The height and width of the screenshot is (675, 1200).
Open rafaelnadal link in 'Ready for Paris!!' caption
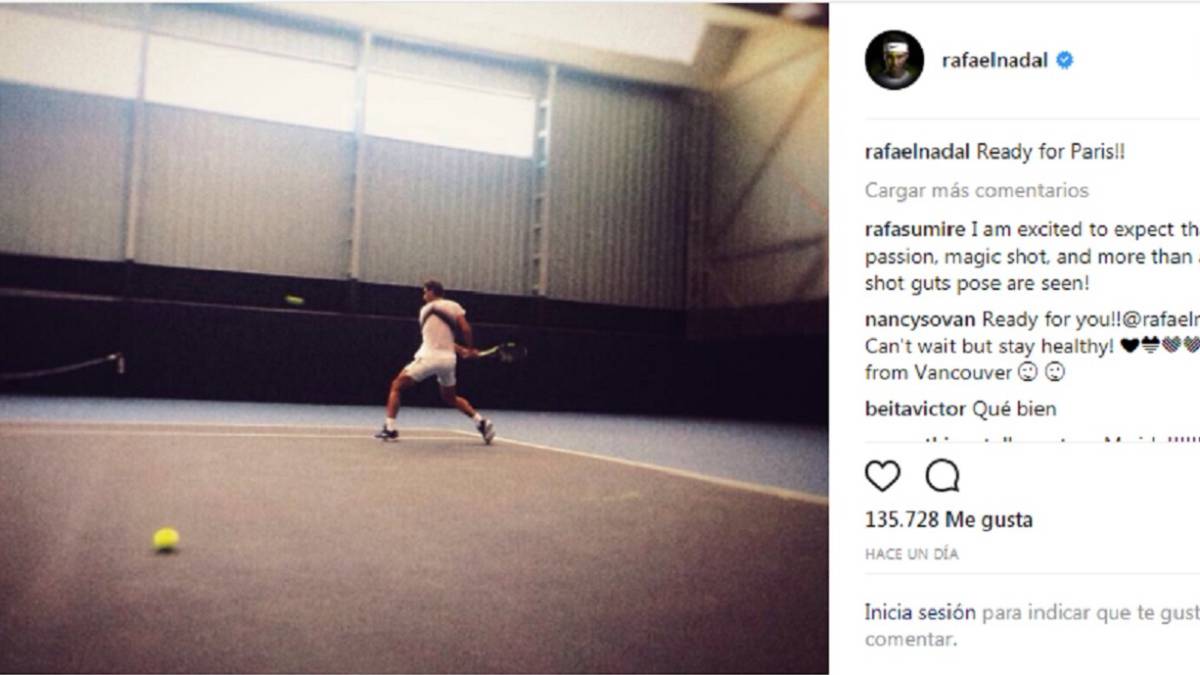tap(918, 153)
